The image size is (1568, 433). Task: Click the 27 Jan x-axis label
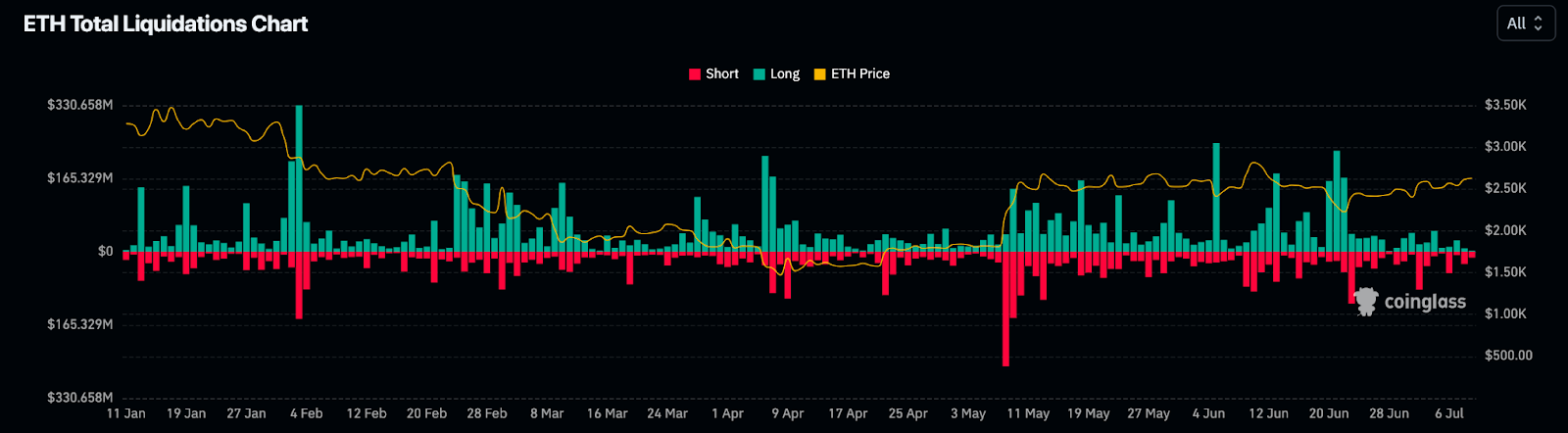pyautogui.click(x=246, y=413)
